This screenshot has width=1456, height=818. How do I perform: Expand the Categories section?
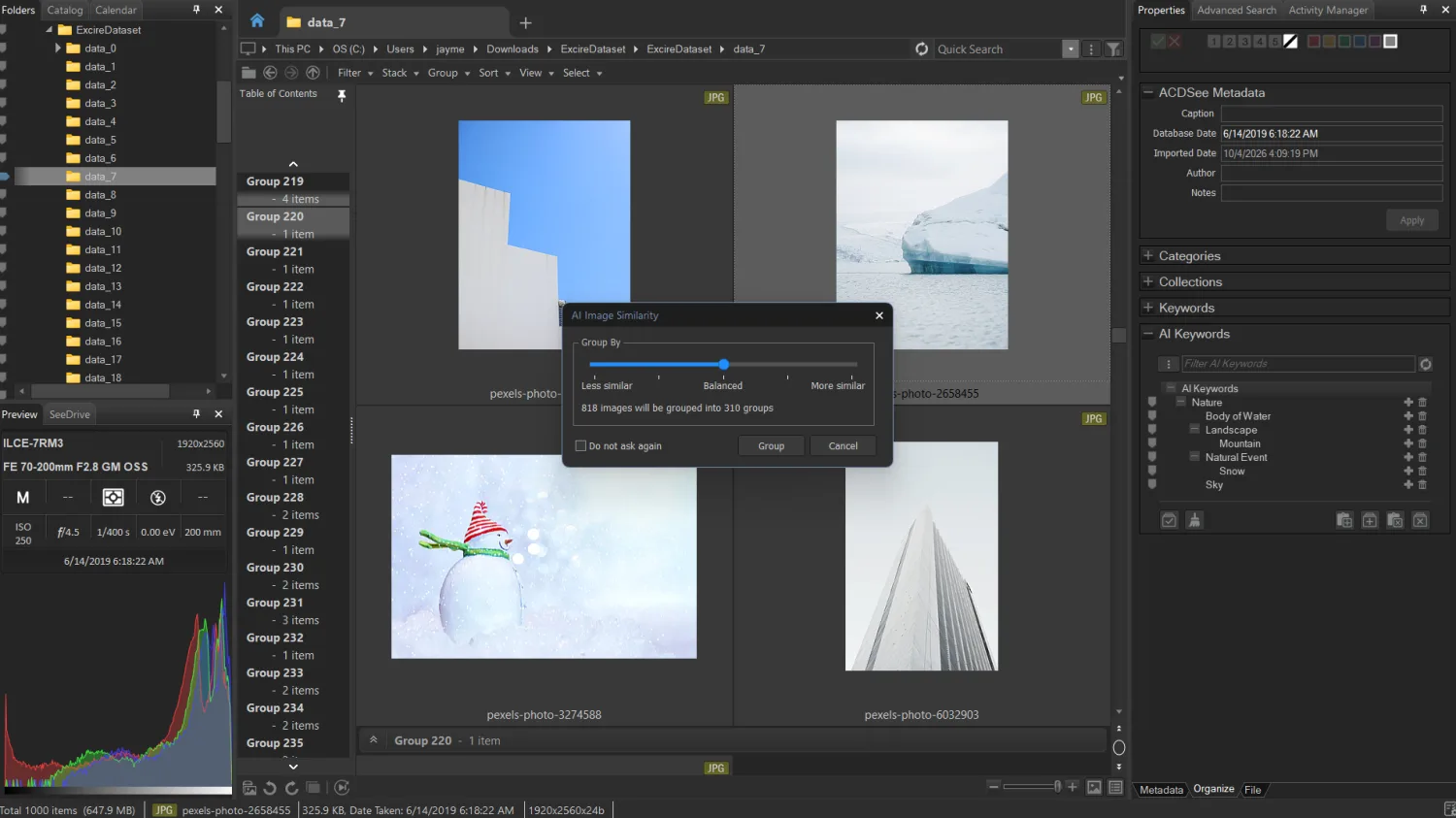[1148, 256]
